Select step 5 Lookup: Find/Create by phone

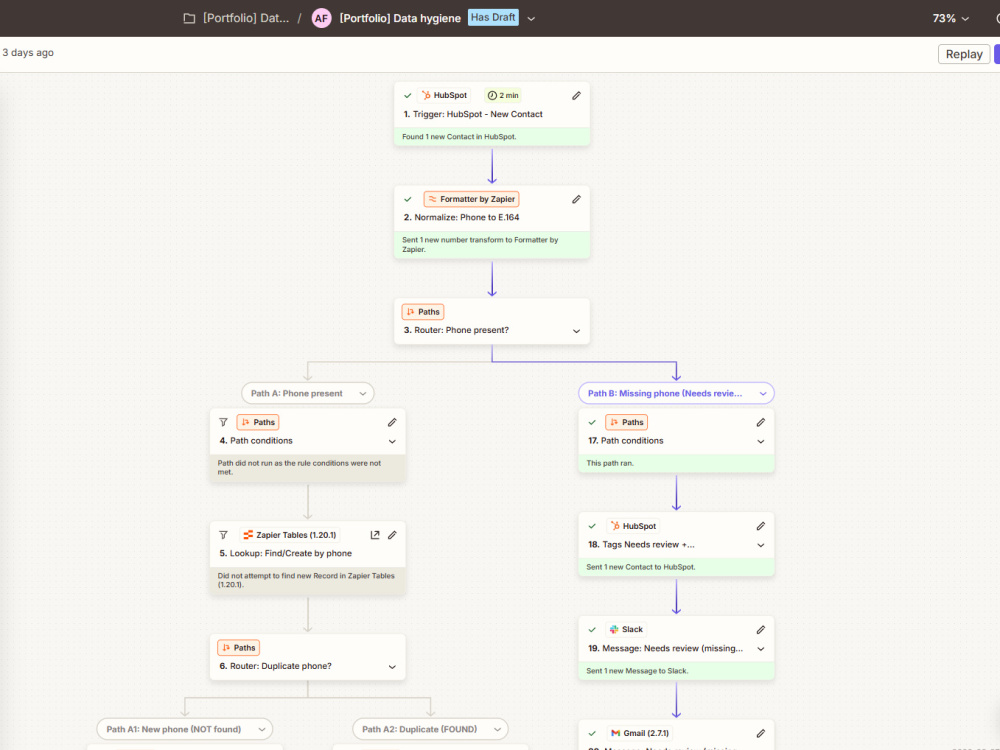[307, 559]
